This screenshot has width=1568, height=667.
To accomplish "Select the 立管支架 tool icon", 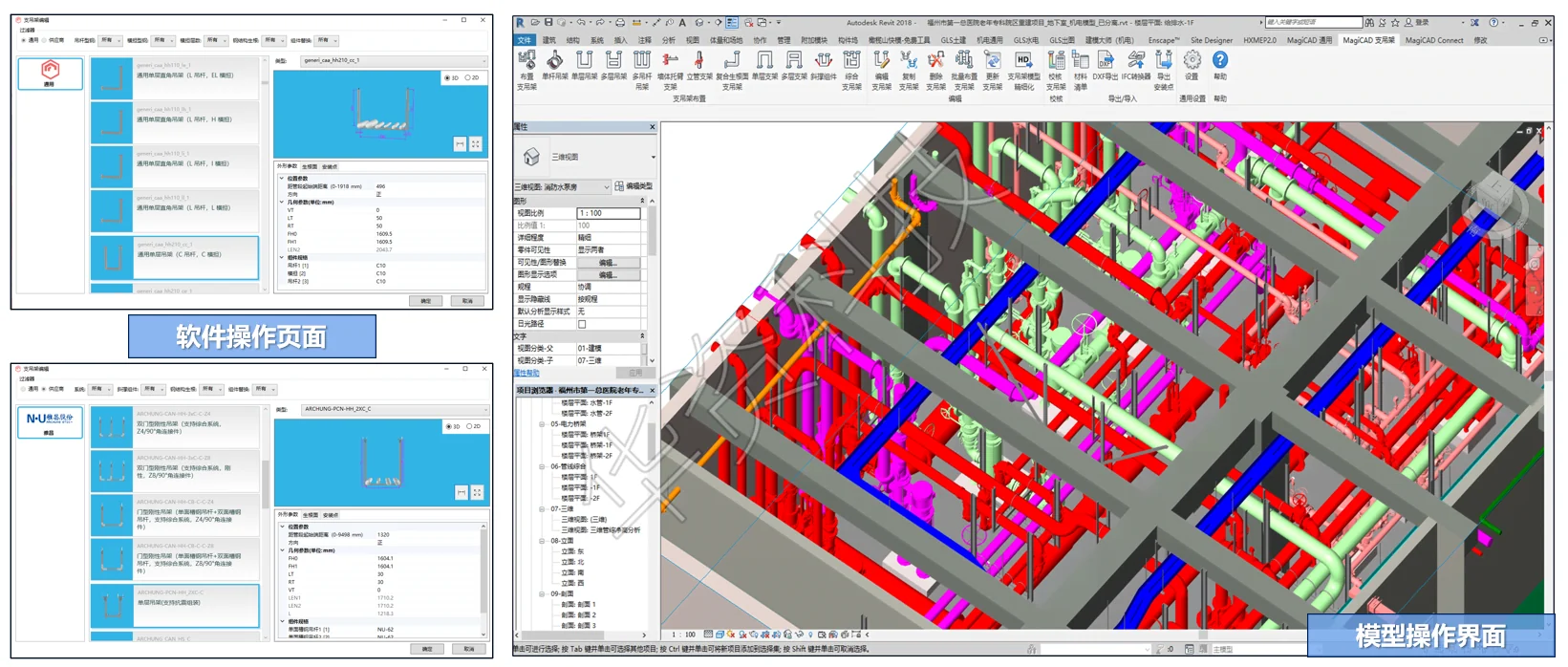I will point(698,61).
